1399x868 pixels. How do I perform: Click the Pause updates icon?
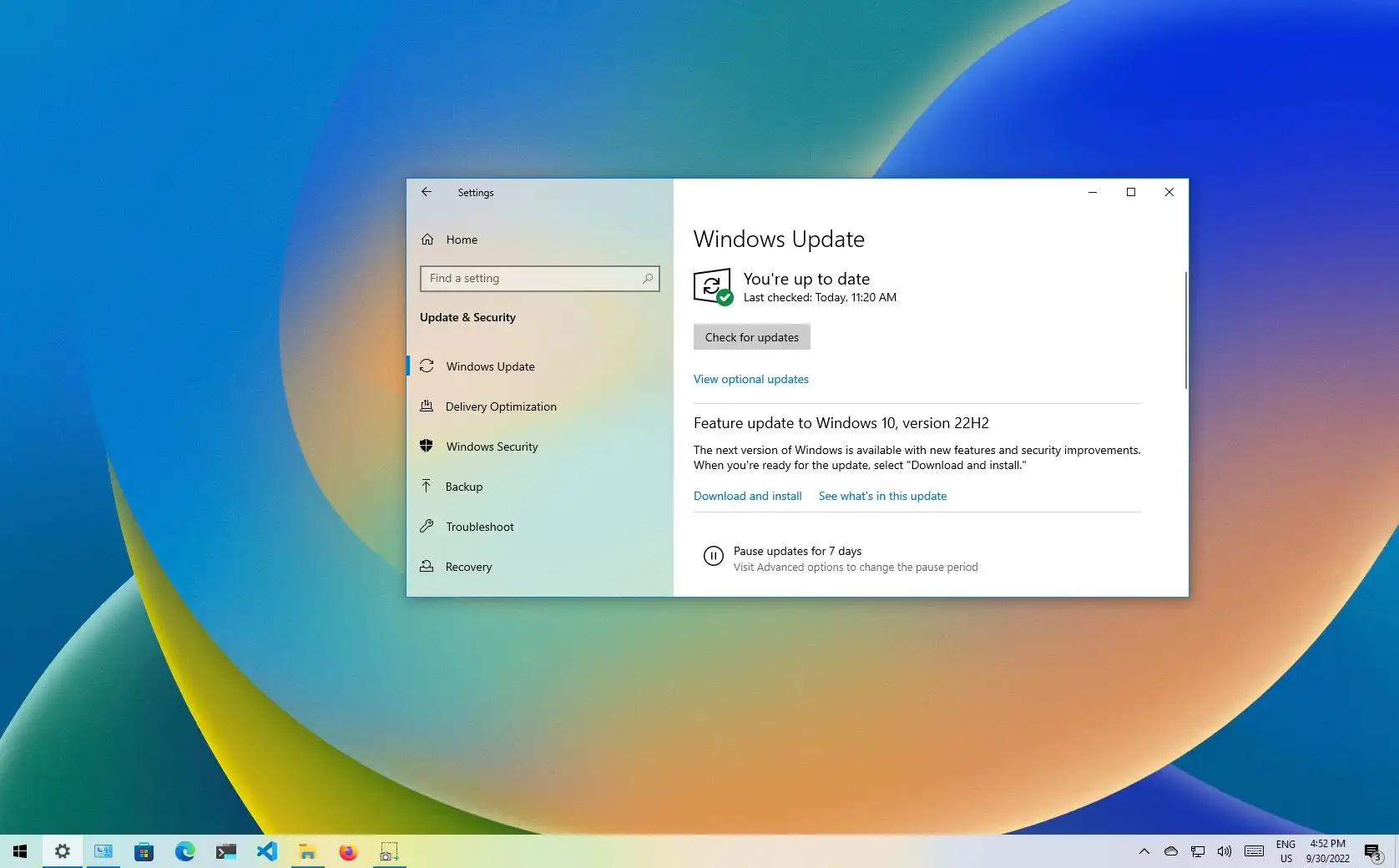(x=712, y=556)
